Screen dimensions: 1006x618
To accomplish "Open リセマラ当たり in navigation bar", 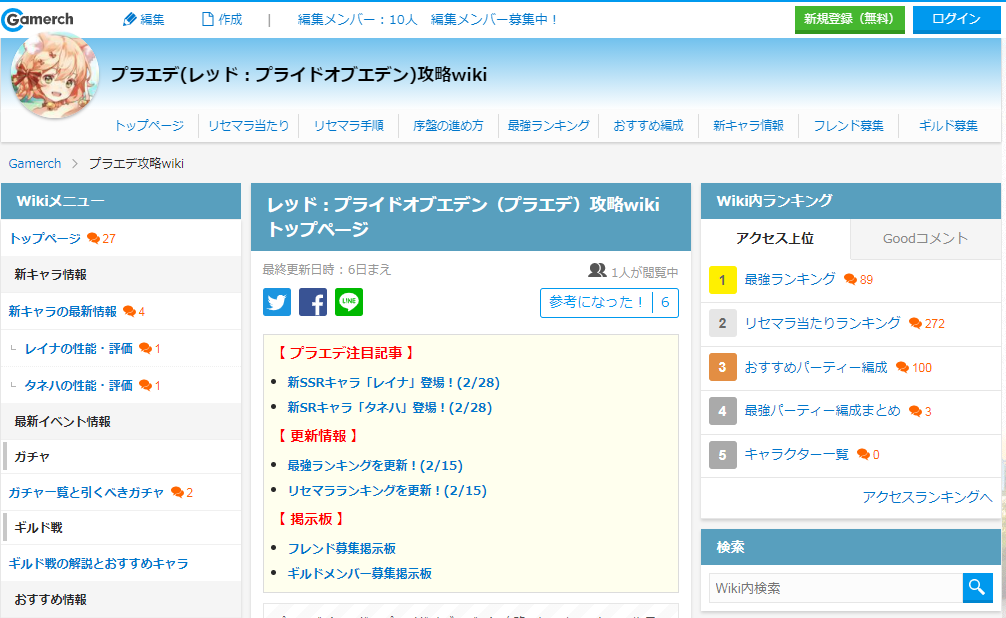I will (x=248, y=126).
